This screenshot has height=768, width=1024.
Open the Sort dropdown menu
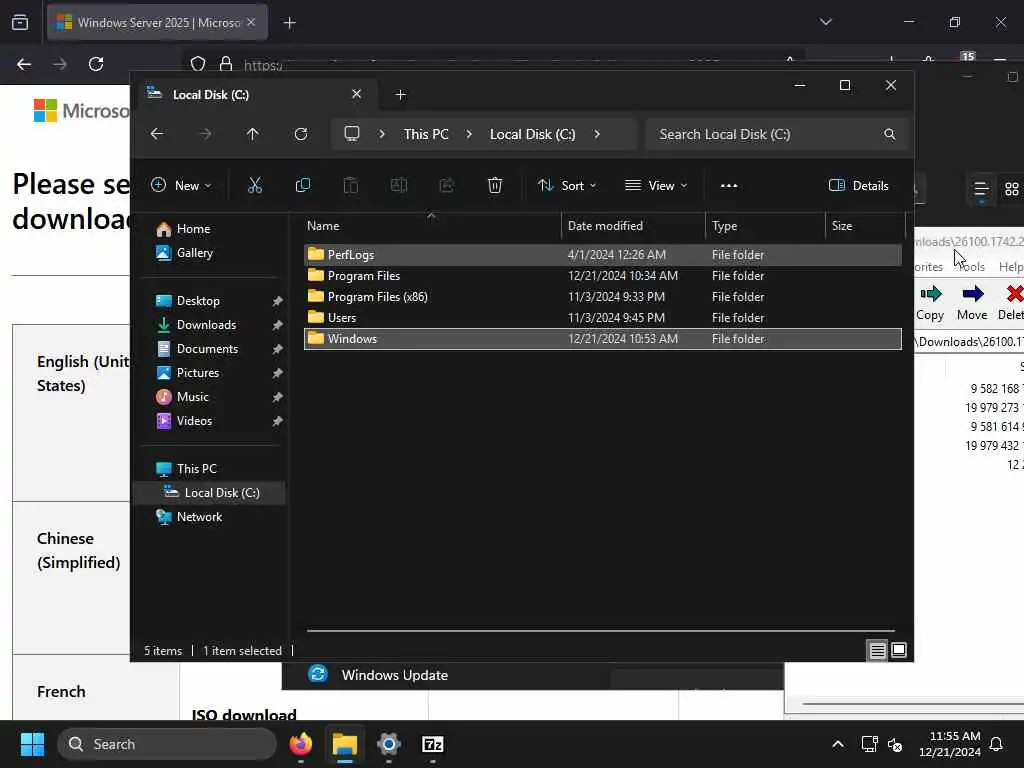(567, 185)
